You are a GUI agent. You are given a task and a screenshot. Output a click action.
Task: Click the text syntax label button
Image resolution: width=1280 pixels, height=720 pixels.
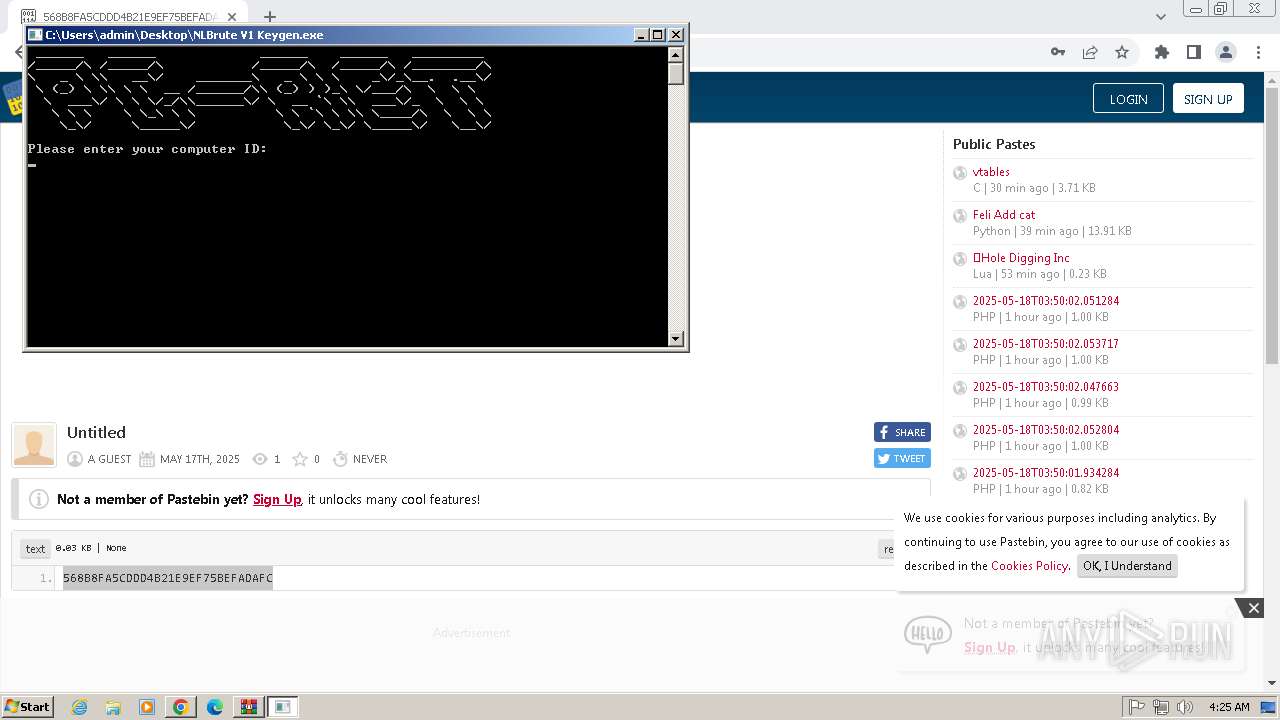pyautogui.click(x=35, y=548)
